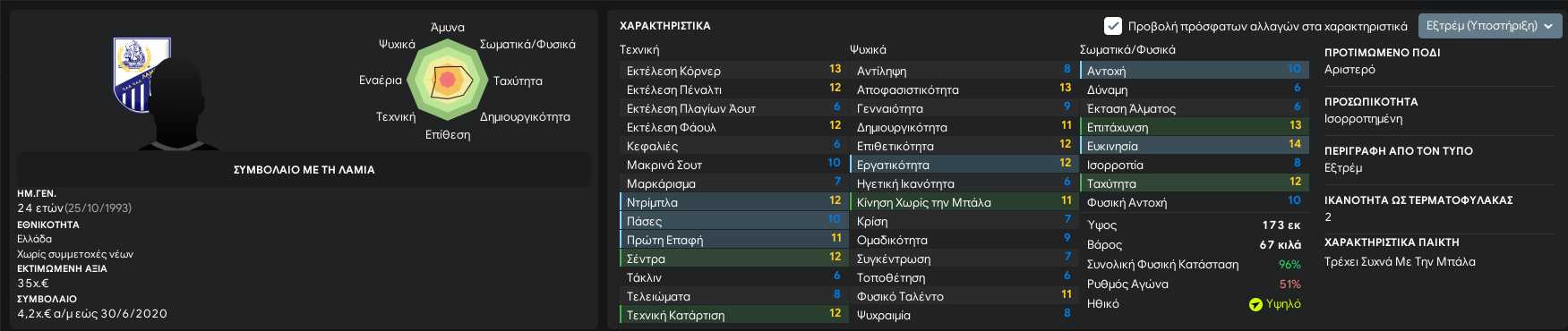The width and height of the screenshot is (1568, 331).
Task: Click the Ρυθμός Αγώνα 51% value
Action: point(1290,284)
